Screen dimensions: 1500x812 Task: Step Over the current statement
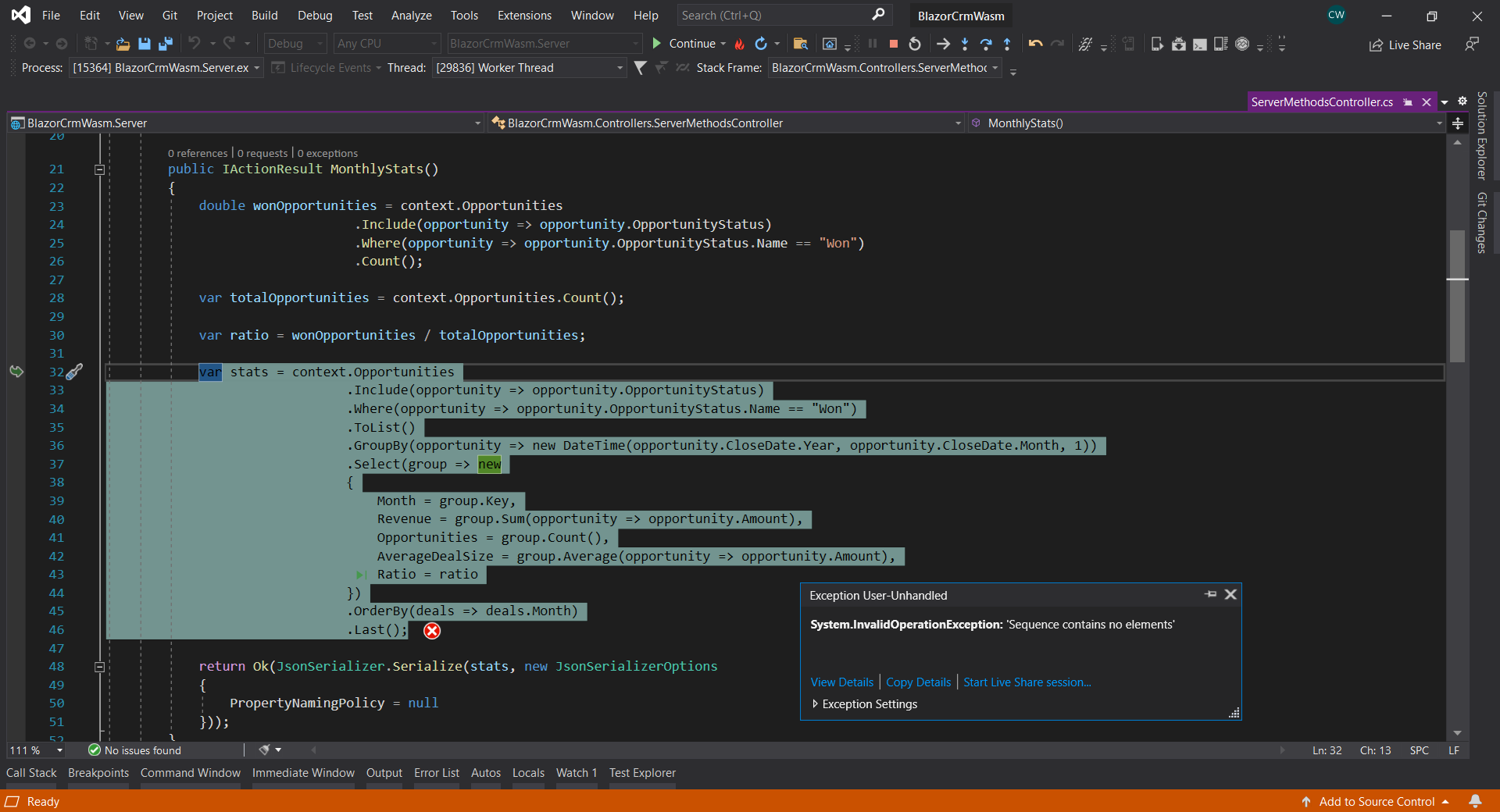987,44
